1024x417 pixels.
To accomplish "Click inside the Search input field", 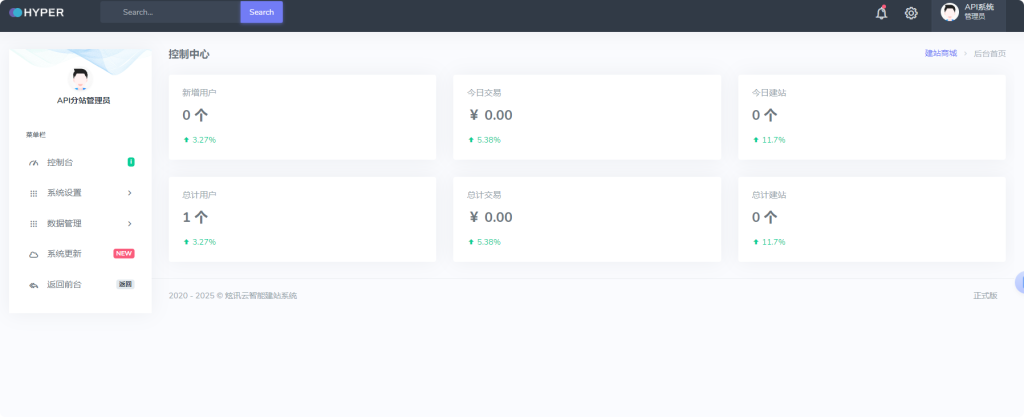I will [x=170, y=12].
